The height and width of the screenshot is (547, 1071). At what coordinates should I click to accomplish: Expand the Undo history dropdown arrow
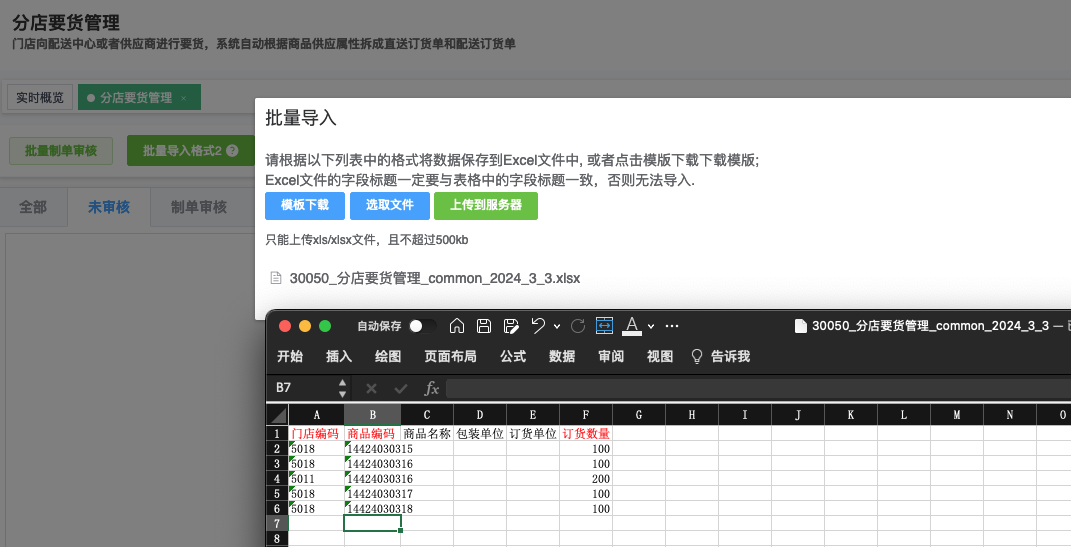(x=554, y=327)
